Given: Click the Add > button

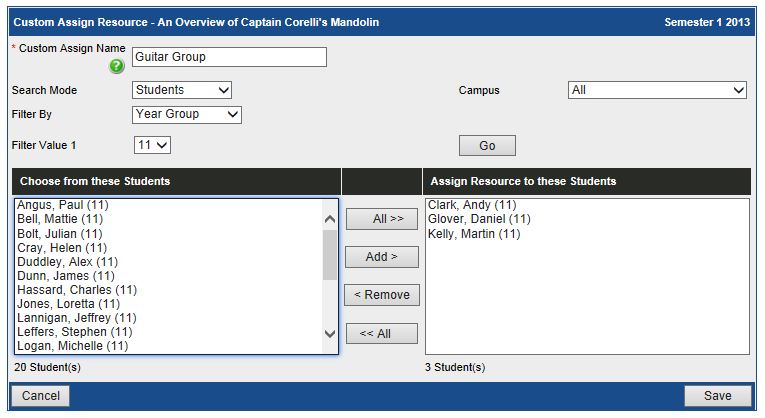Looking at the screenshot, I should click(381, 257).
